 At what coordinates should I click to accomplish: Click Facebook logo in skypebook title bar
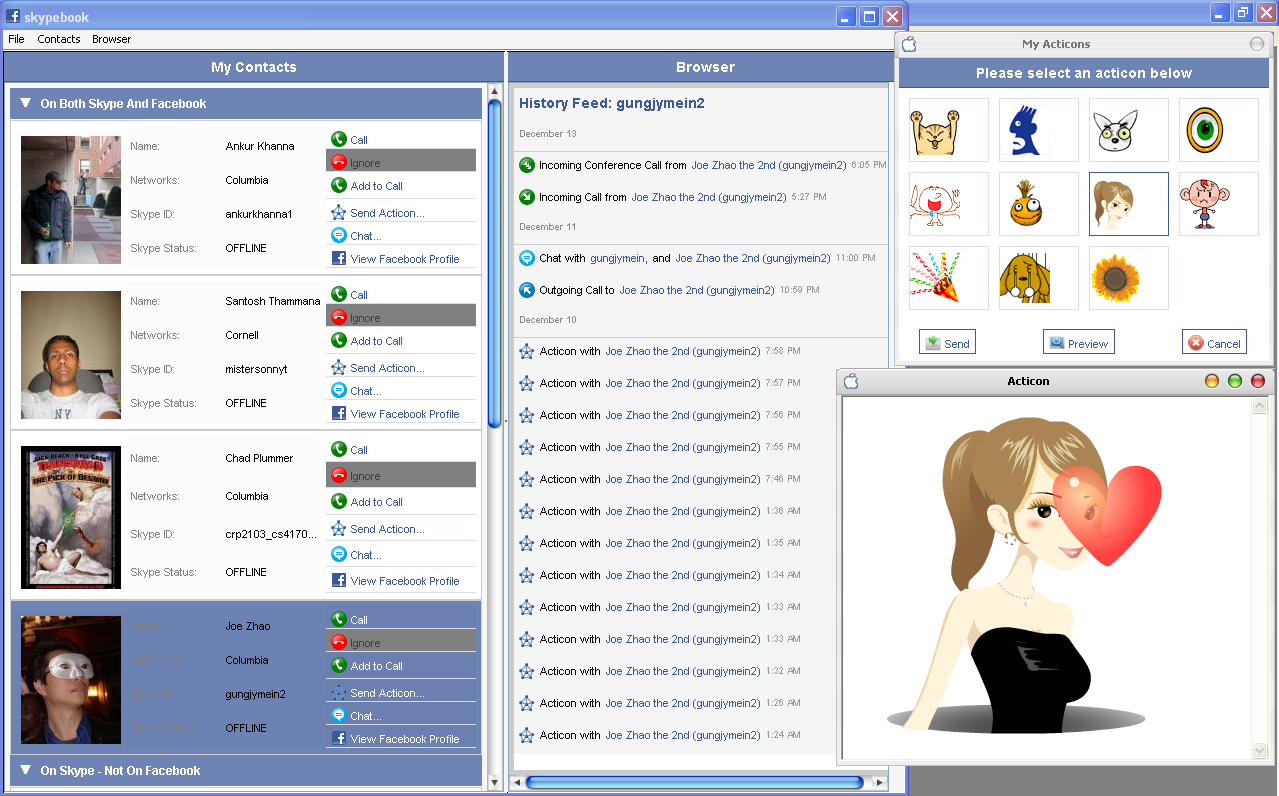(x=13, y=16)
